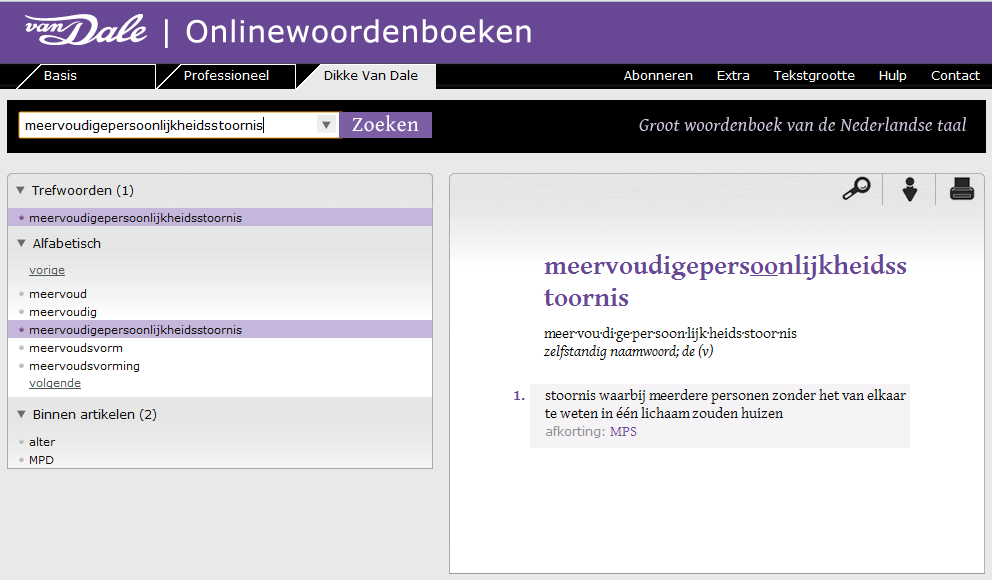The width and height of the screenshot is (992, 580).
Task: Select highlighted meervoudigepersoonlijkheidsstoornis under Alfabetisch
Action: [x=220, y=329]
